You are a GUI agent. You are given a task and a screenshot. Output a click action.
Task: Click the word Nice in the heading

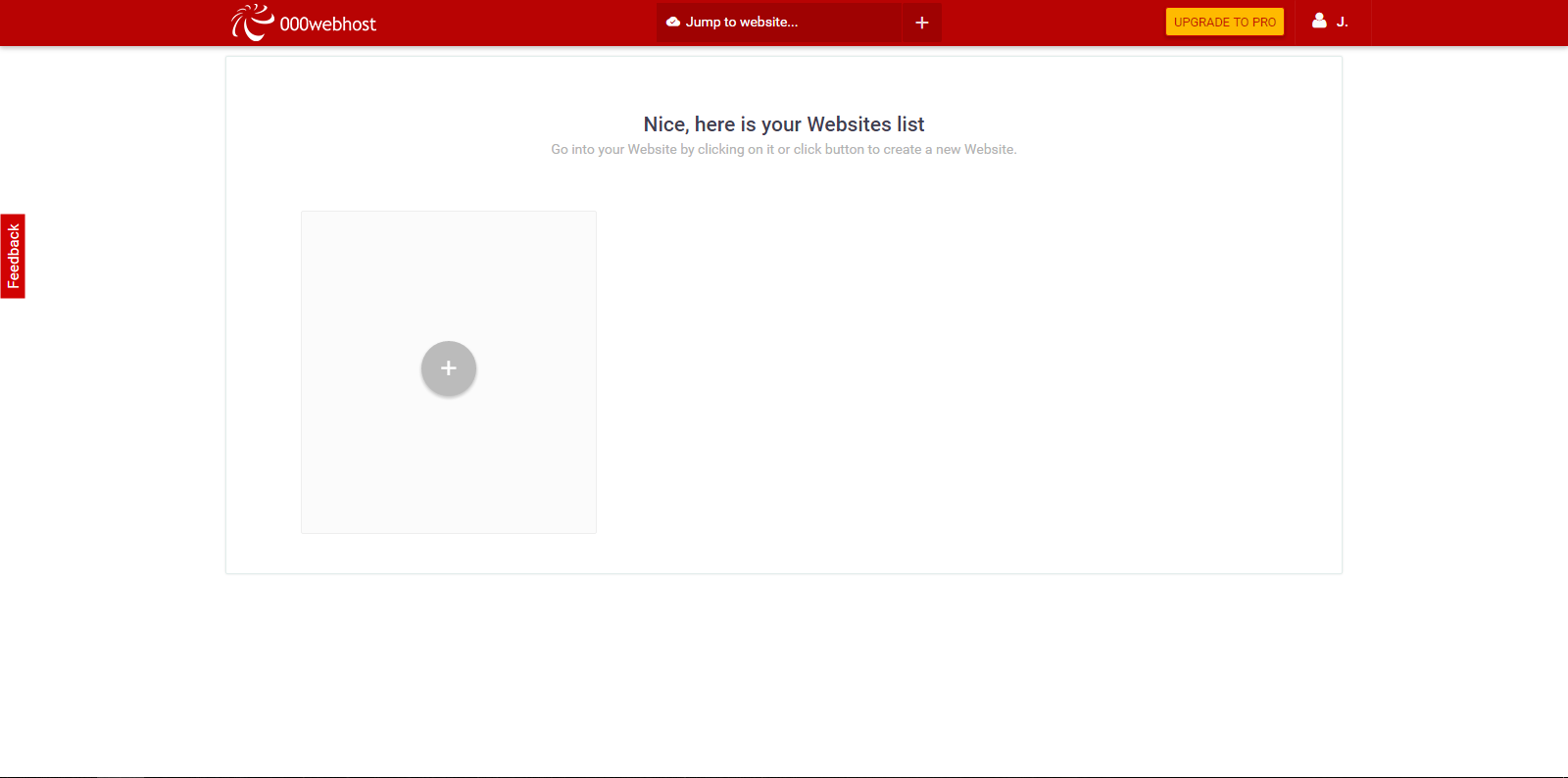click(x=663, y=124)
